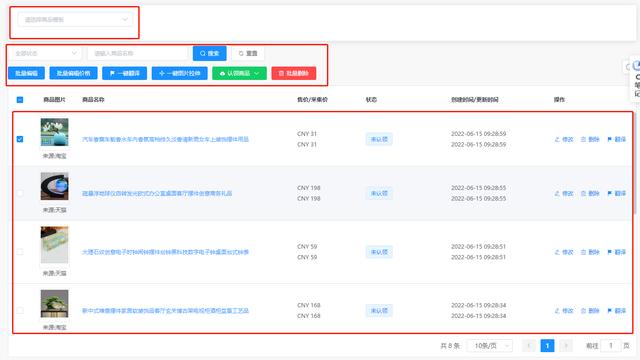Click the red Batch Delete button
The height and width of the screenshot is (360, 640).
click(294, 73)
